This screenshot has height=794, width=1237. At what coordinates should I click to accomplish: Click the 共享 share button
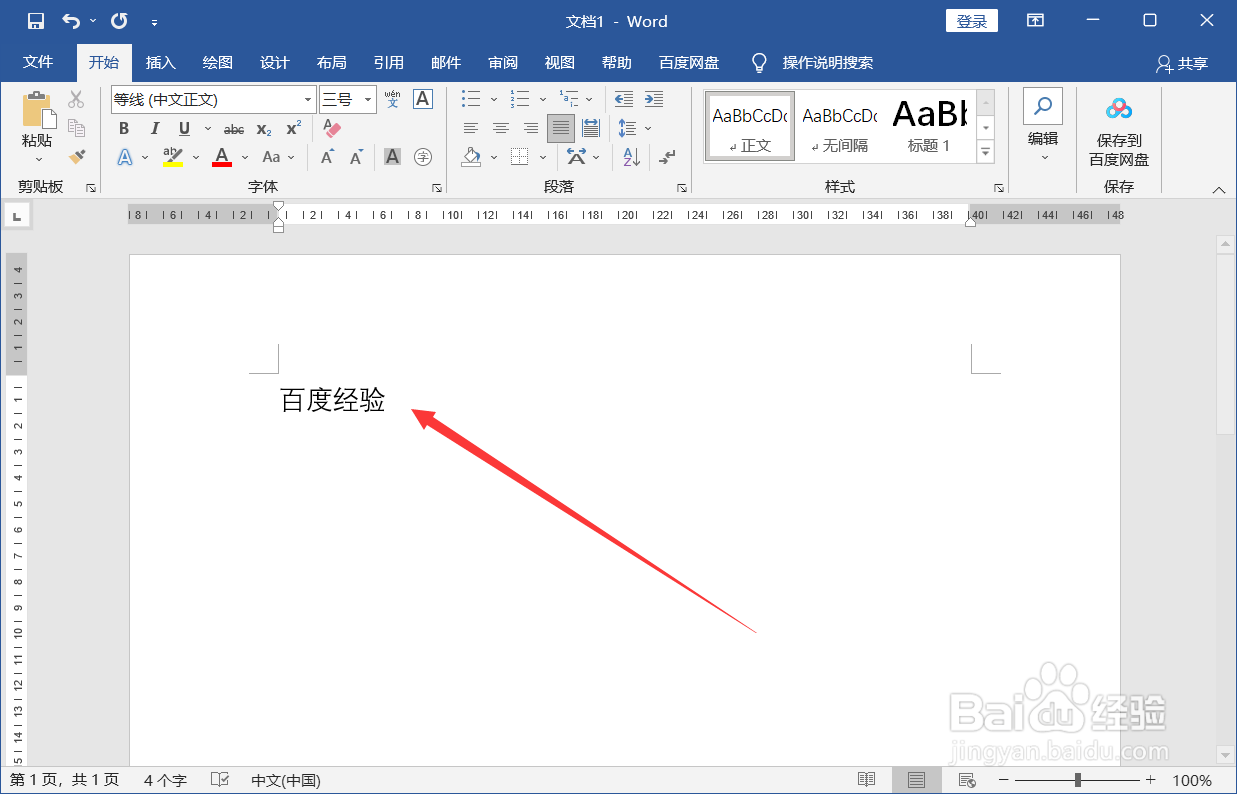(x=1182, y=63)
